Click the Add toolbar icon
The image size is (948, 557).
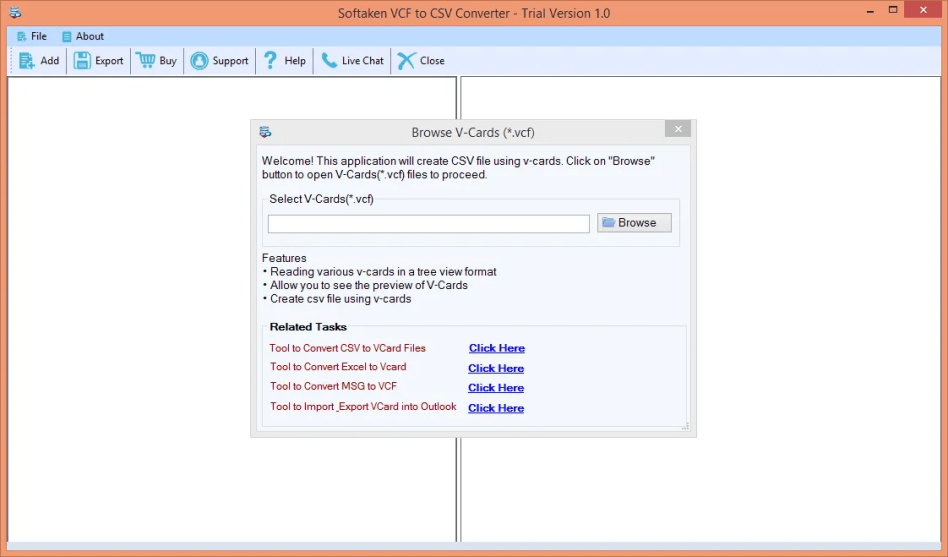(x=27, y=60)
